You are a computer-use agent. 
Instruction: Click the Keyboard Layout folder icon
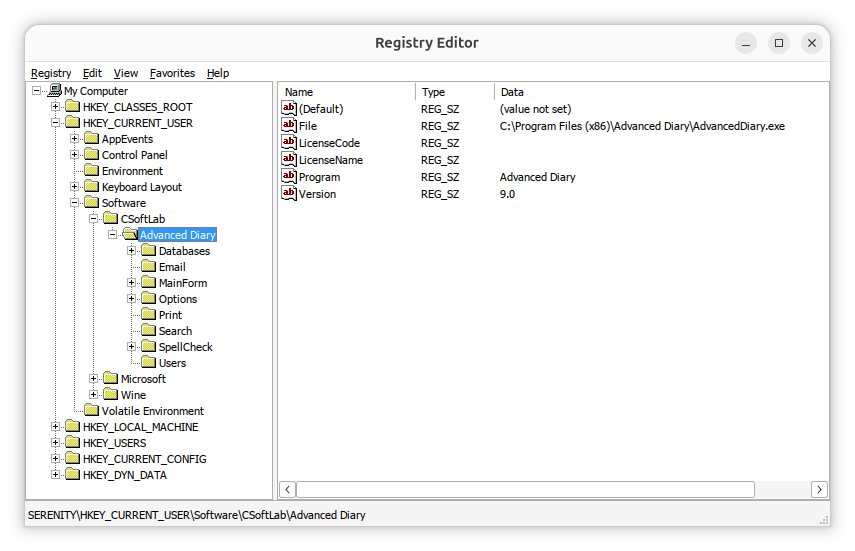pyautogui.click(x=92, y=186)
